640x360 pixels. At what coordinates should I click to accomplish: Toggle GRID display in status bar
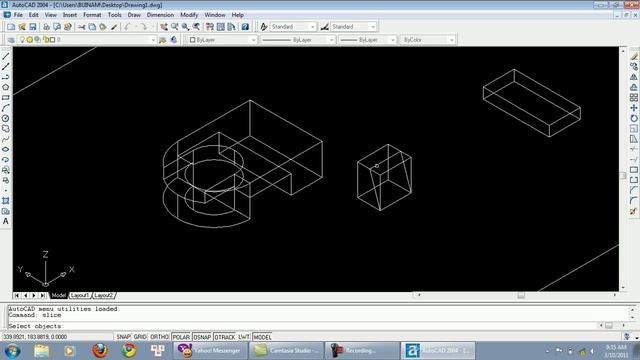pos(140,337)
